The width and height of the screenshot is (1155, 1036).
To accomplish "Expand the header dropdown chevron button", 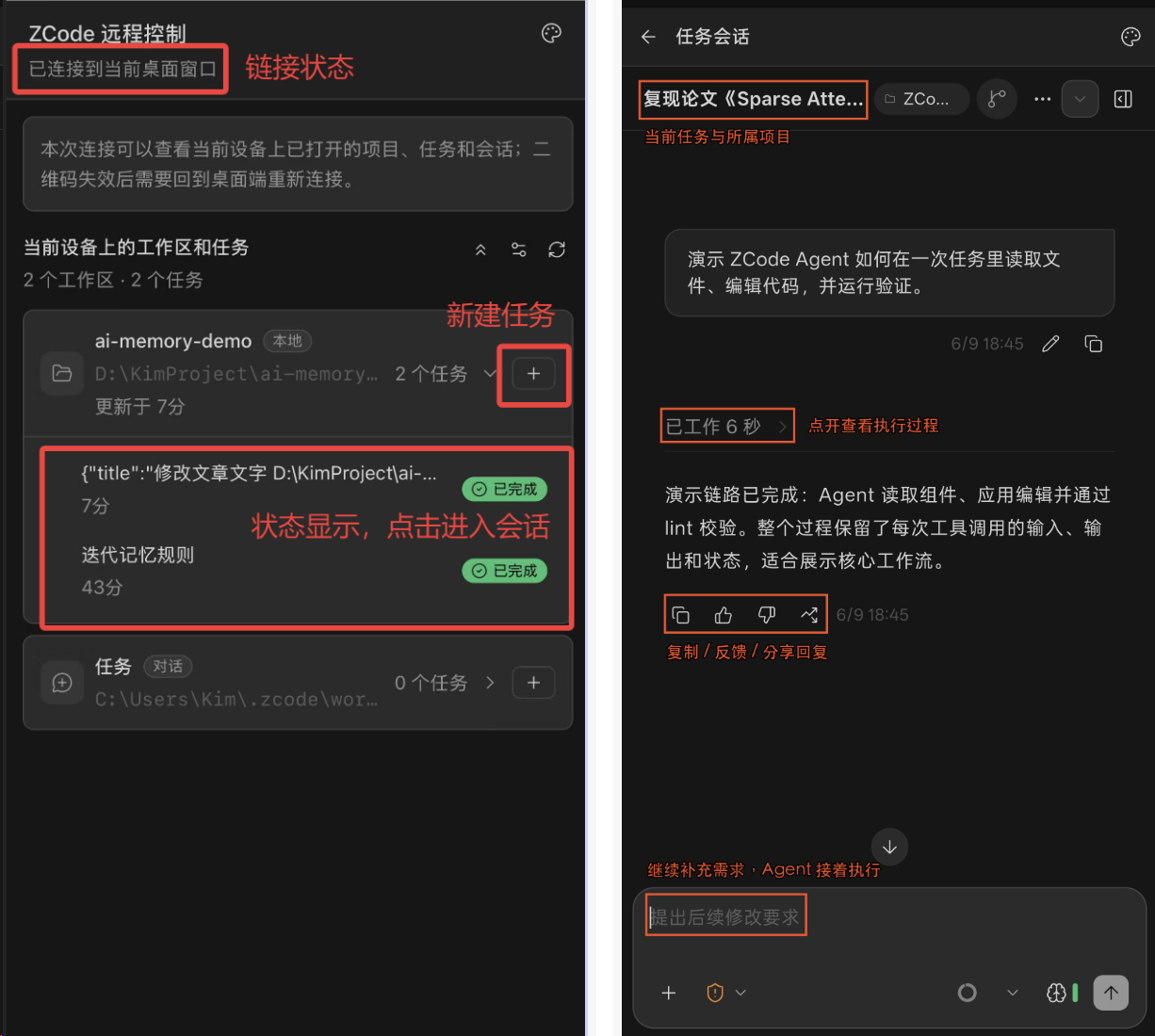I will [x=1080, y=99].
